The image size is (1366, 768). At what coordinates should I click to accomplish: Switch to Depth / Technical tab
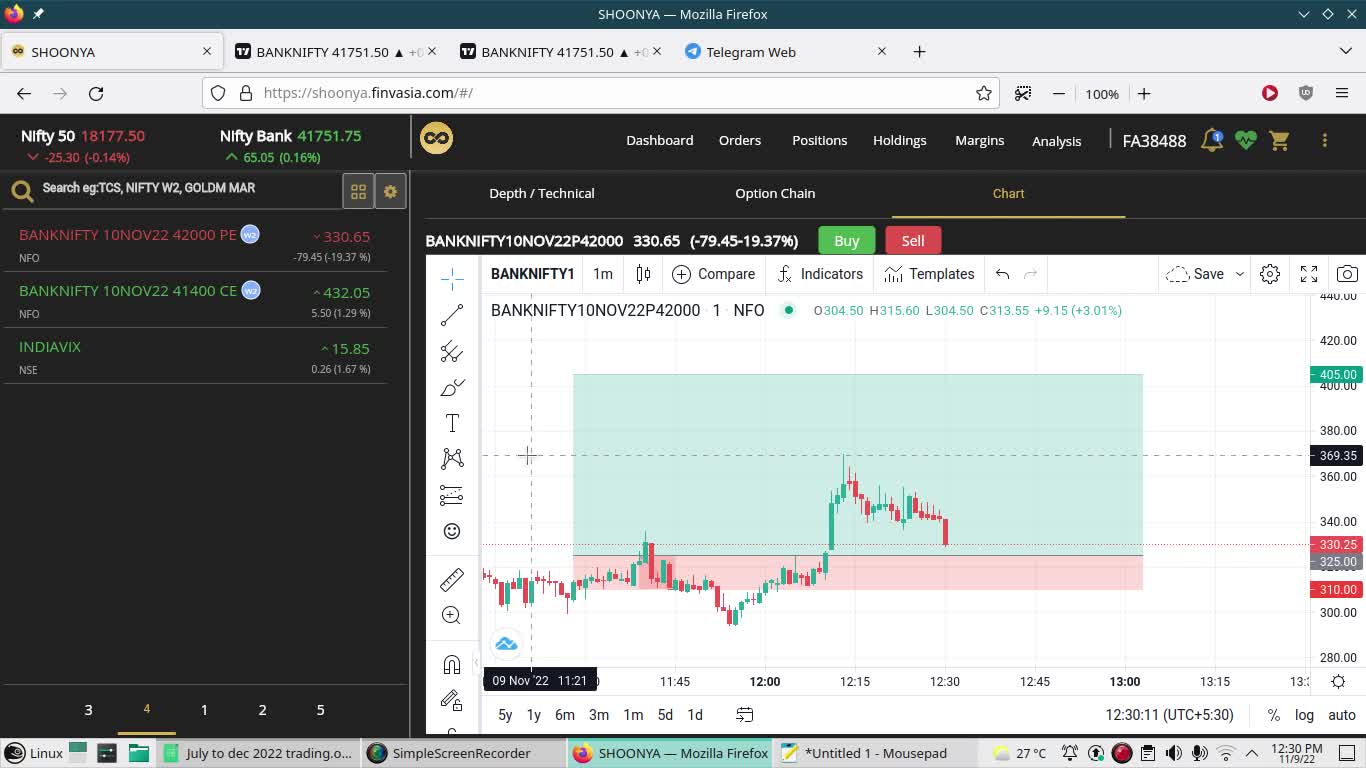point(542,193)
